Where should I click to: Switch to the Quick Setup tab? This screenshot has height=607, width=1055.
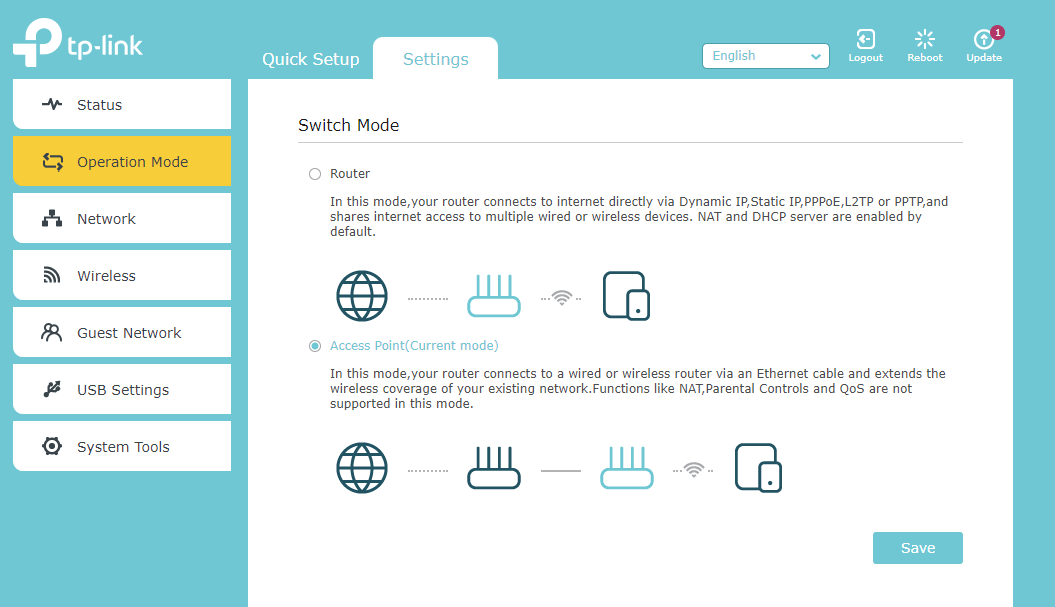click(311, 59)
